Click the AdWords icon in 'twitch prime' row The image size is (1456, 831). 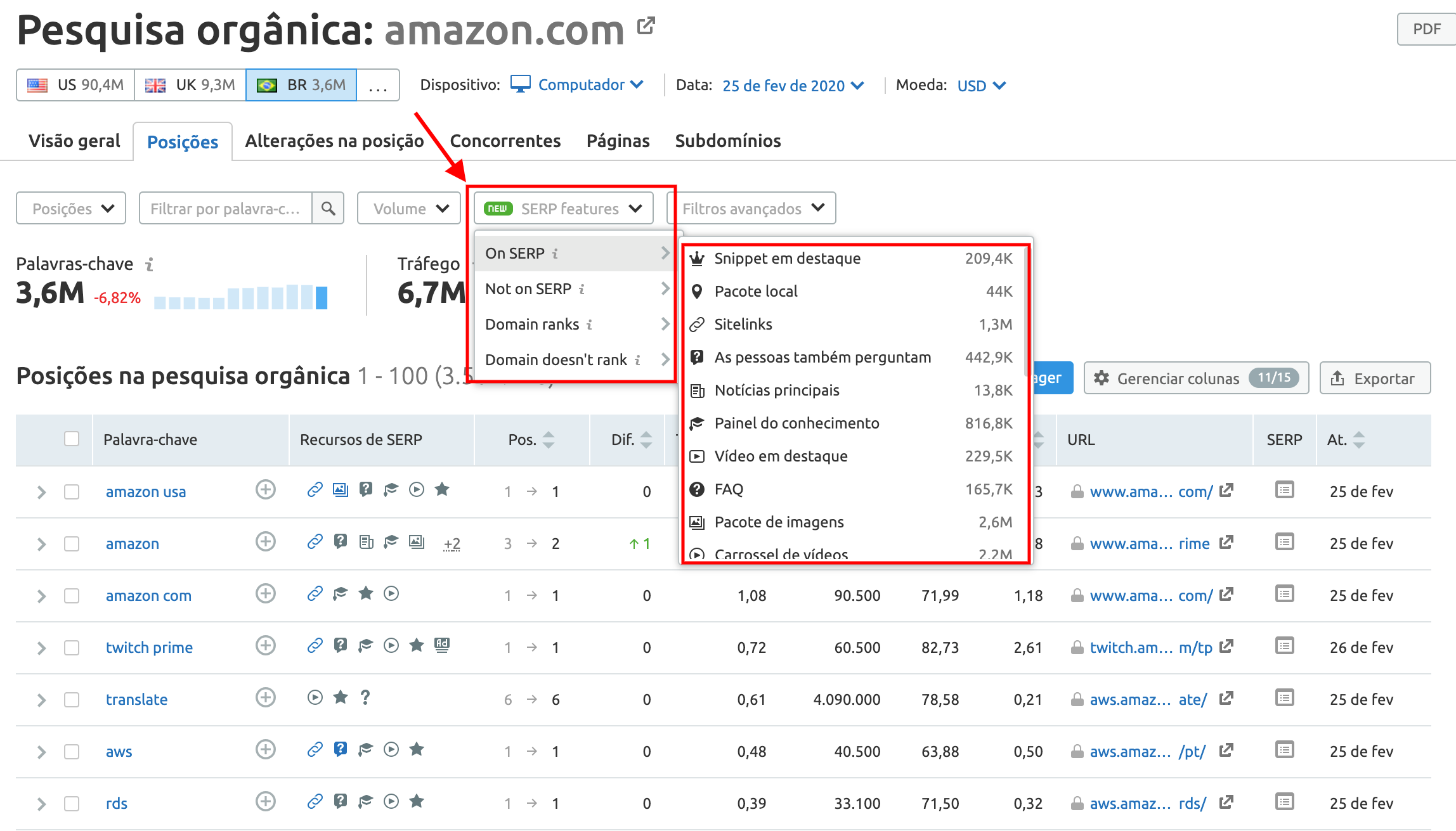click(x=442, y=645)
